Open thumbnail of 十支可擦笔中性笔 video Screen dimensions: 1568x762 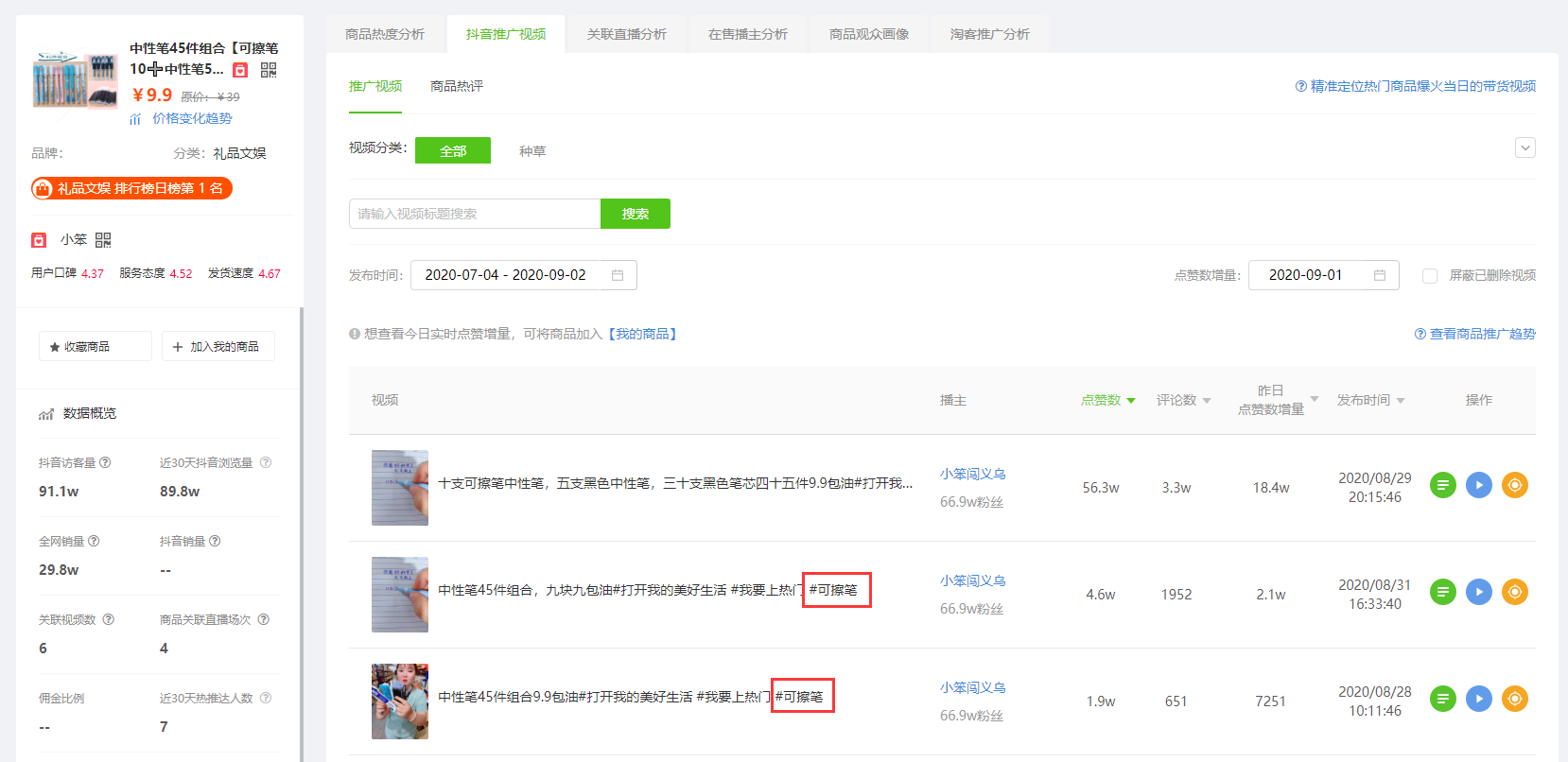pos(400,488)
